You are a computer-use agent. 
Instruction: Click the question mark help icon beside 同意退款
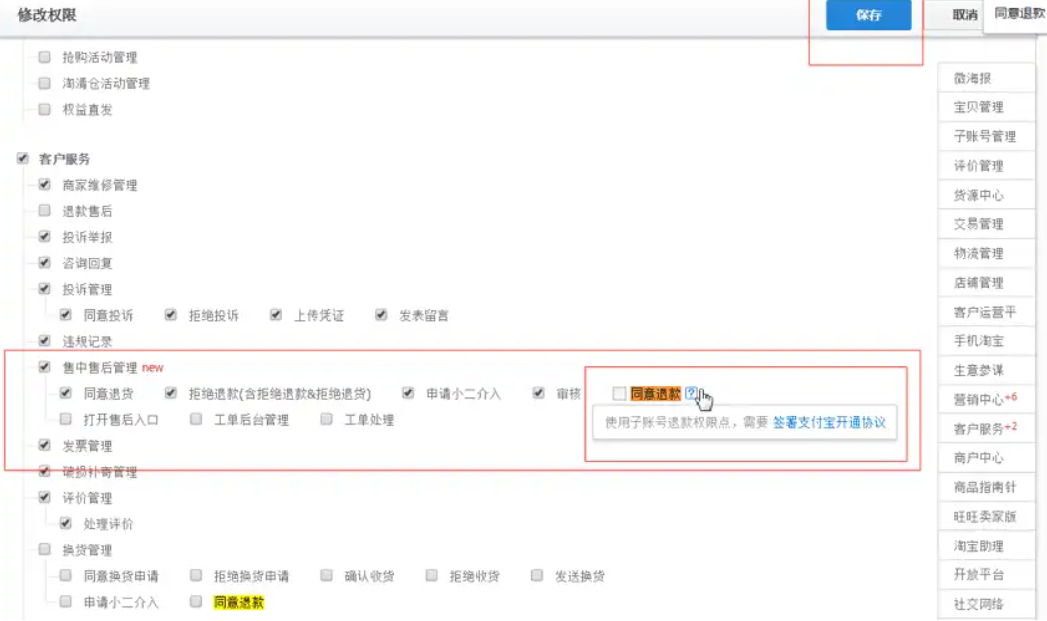691,394
